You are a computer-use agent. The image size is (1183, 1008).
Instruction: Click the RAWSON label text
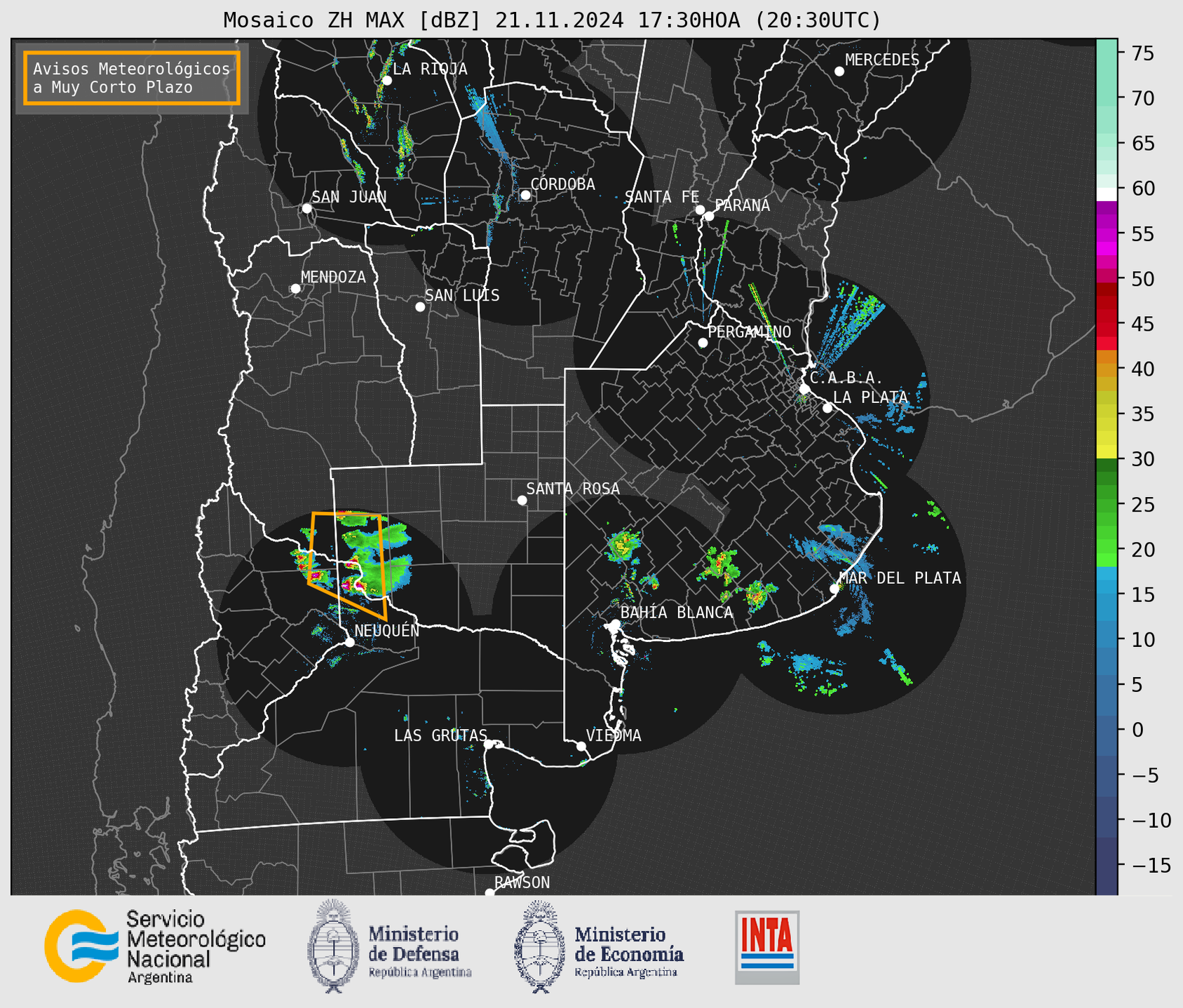click(522, 883)
